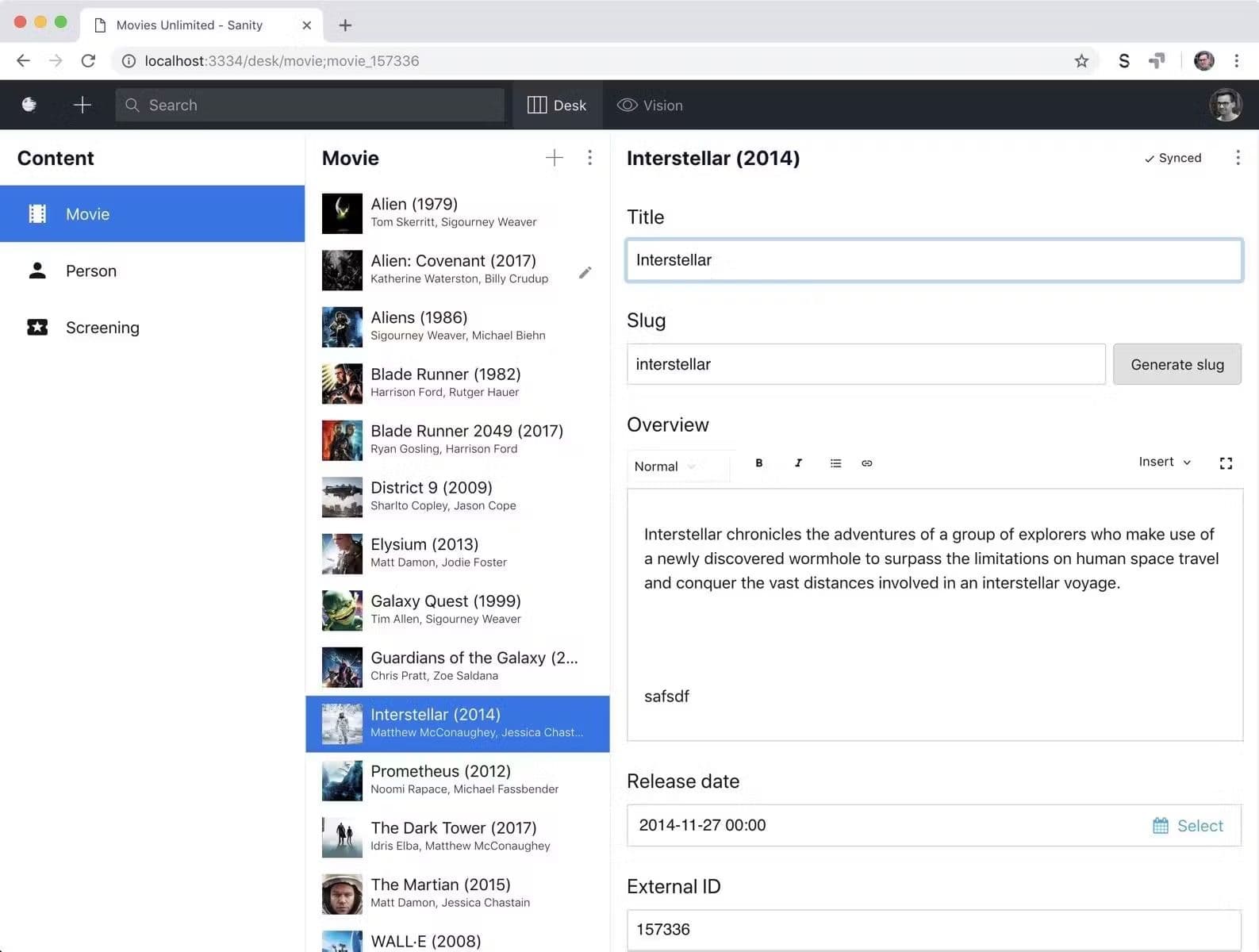Viewport: 1259px width, 952px height.
Task: Expand the Insert dropdown menu
Action: [1164, 462]
